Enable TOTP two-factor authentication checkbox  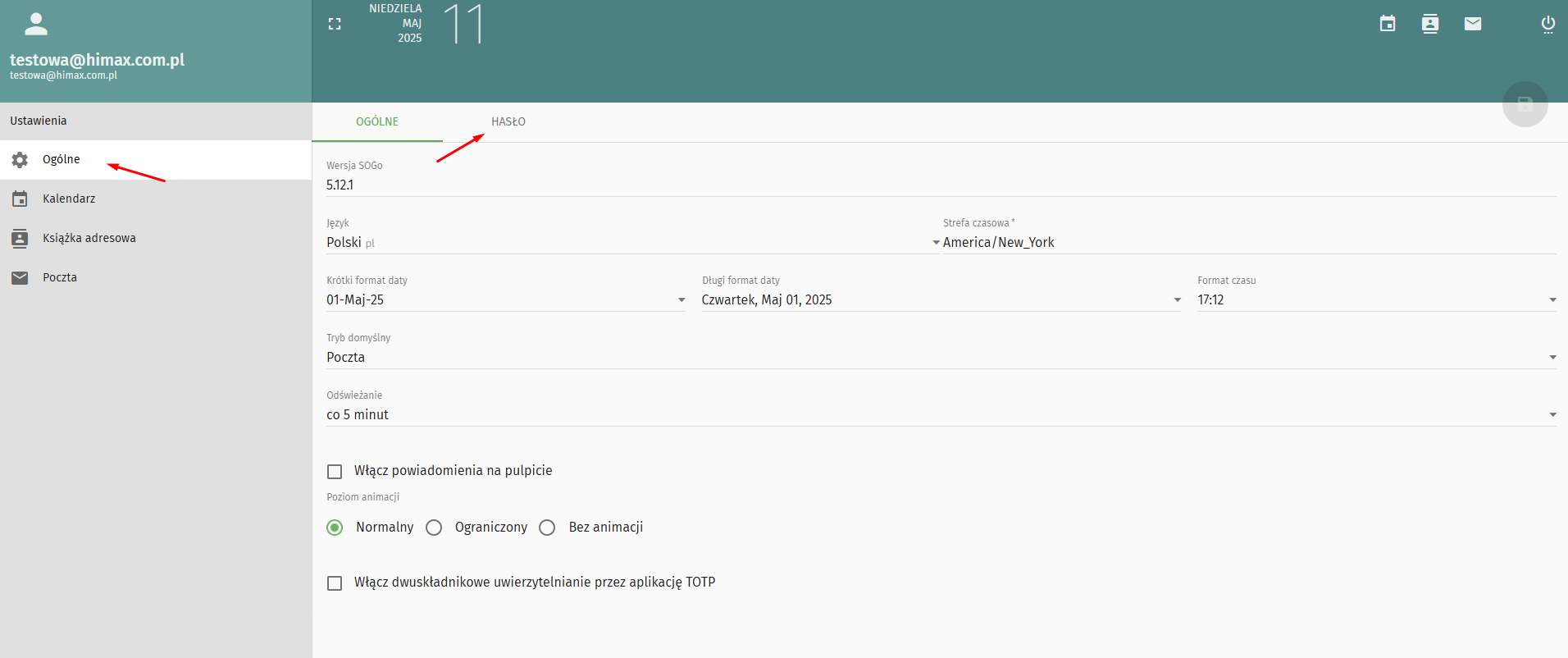[x=335, y=583]
